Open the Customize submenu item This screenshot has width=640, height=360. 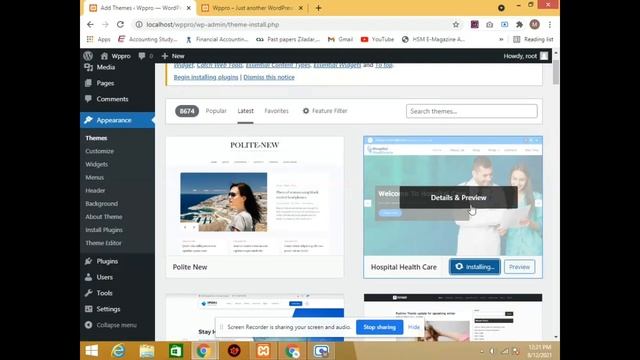(100, 151)
